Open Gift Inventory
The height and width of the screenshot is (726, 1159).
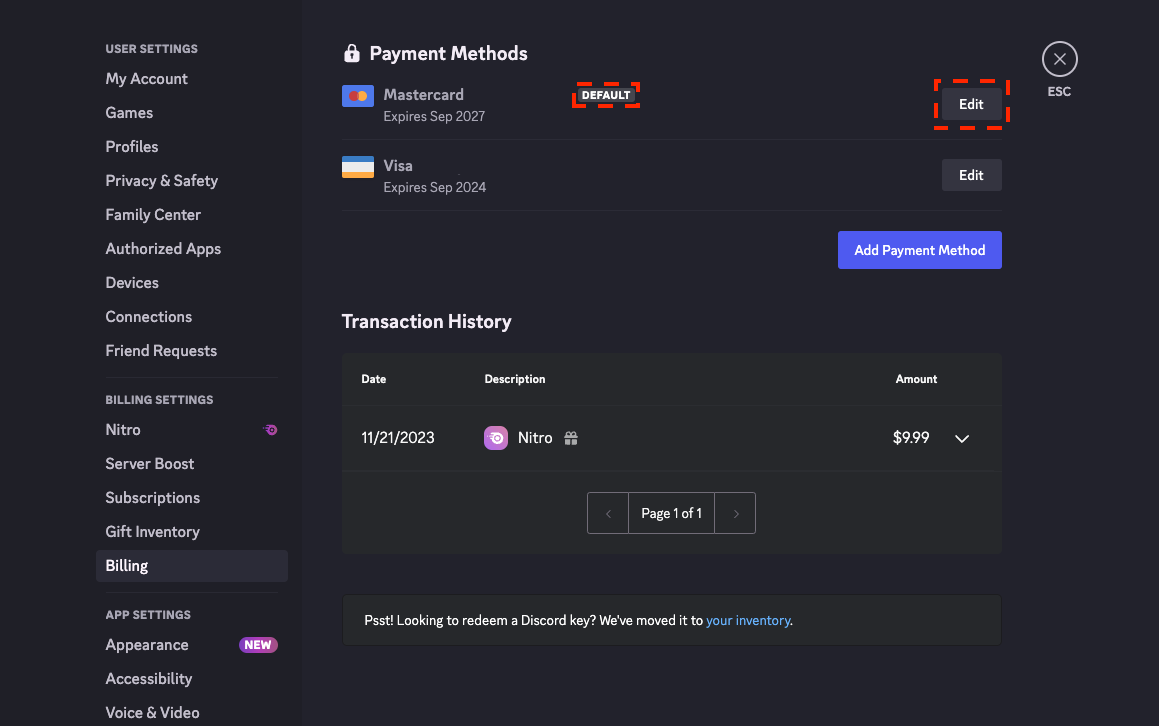(152, 531)
